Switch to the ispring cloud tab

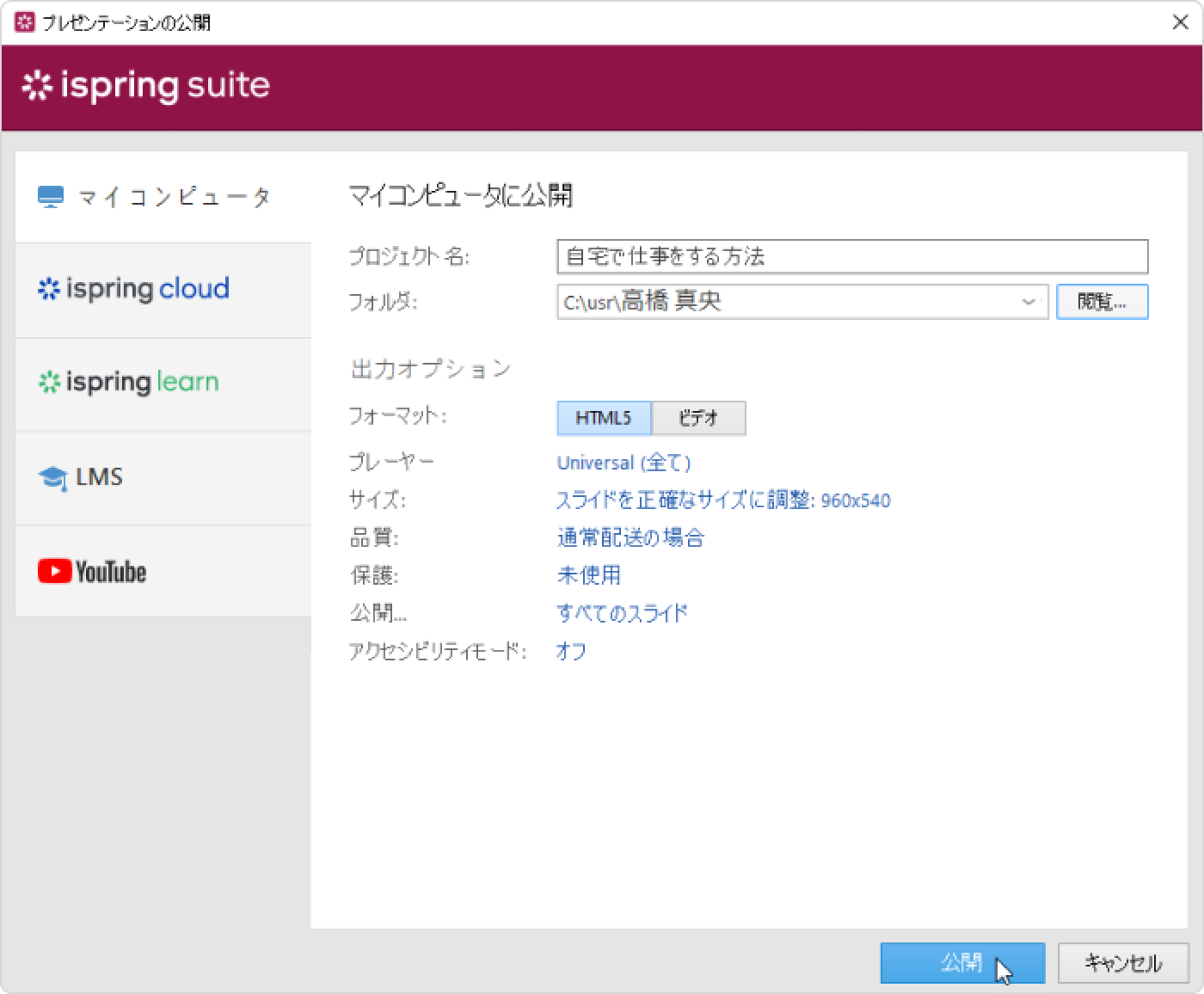pyautogui.click(x=163, y=290)
